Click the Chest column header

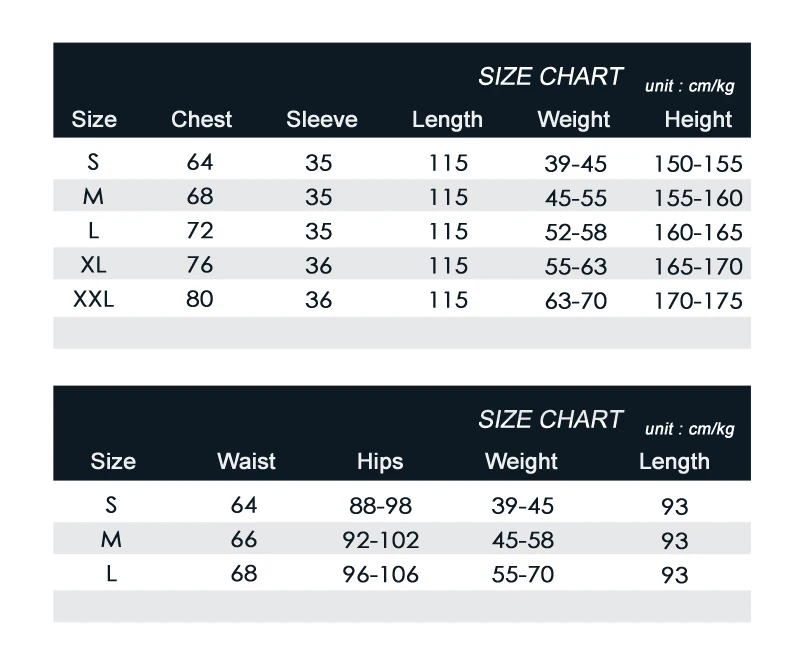pyautogui.click(x=202, y=119)
